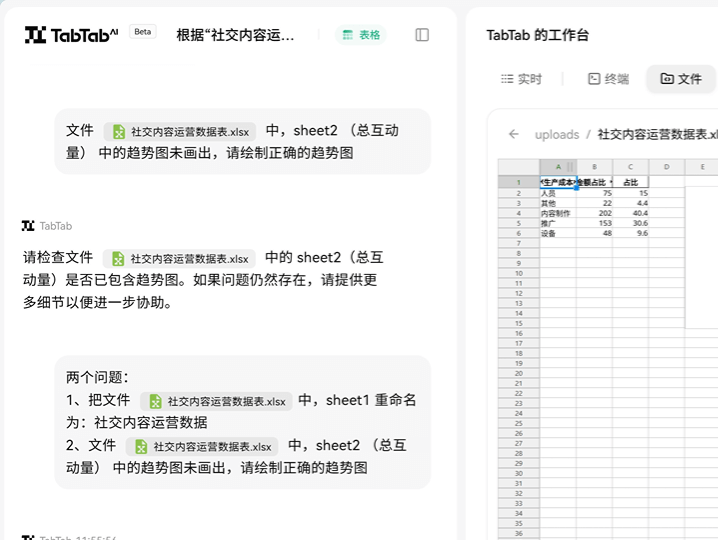This screenshot has height=540, width=718.
Task: Switch to the 实时 tab
Action: [521, 79]
